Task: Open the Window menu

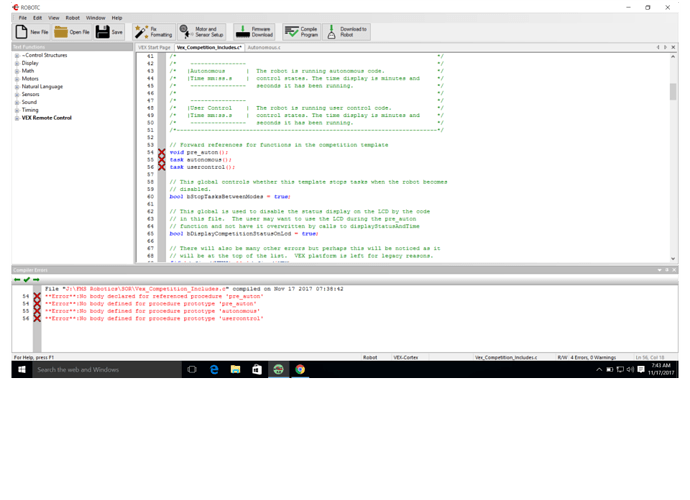Action: tap(95, 18)
